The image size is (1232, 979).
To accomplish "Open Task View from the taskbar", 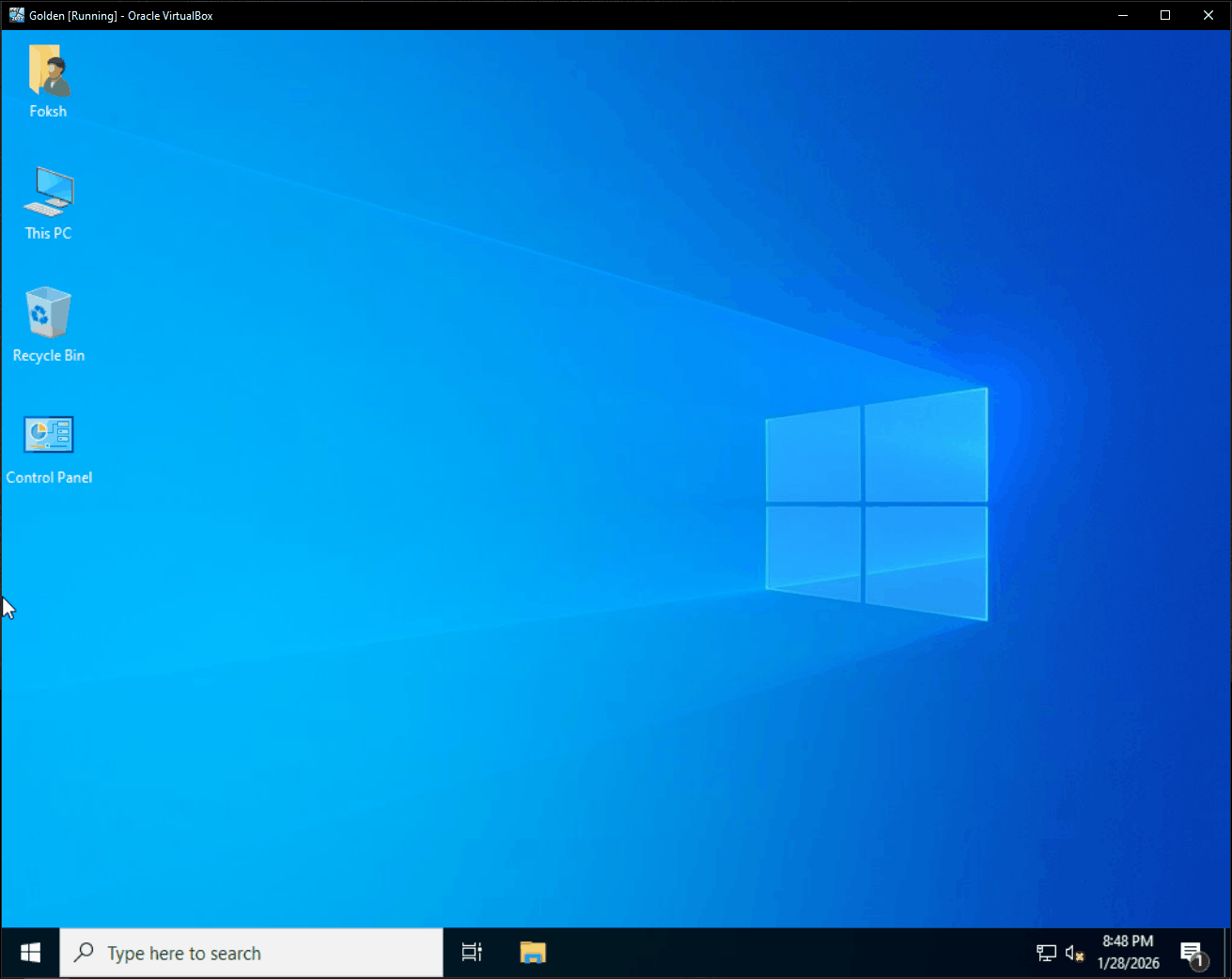I will coord(472,953).
